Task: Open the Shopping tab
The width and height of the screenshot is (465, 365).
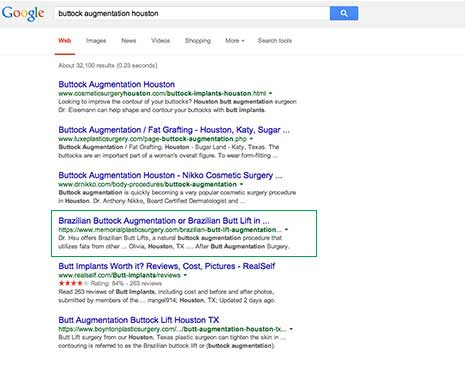Action: click(198, 41)
